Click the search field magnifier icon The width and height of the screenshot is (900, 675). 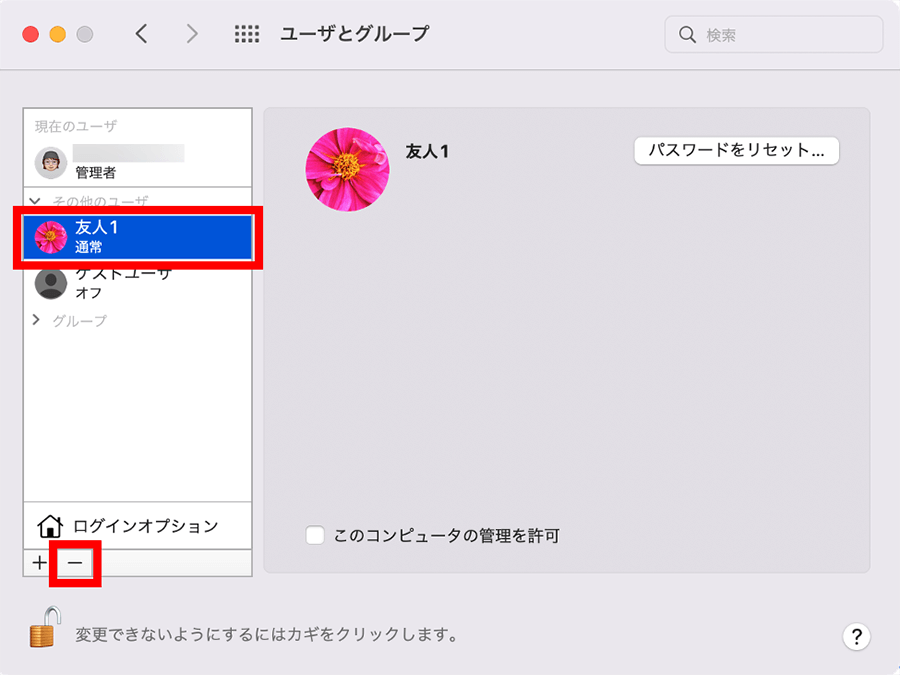(687, 34)
